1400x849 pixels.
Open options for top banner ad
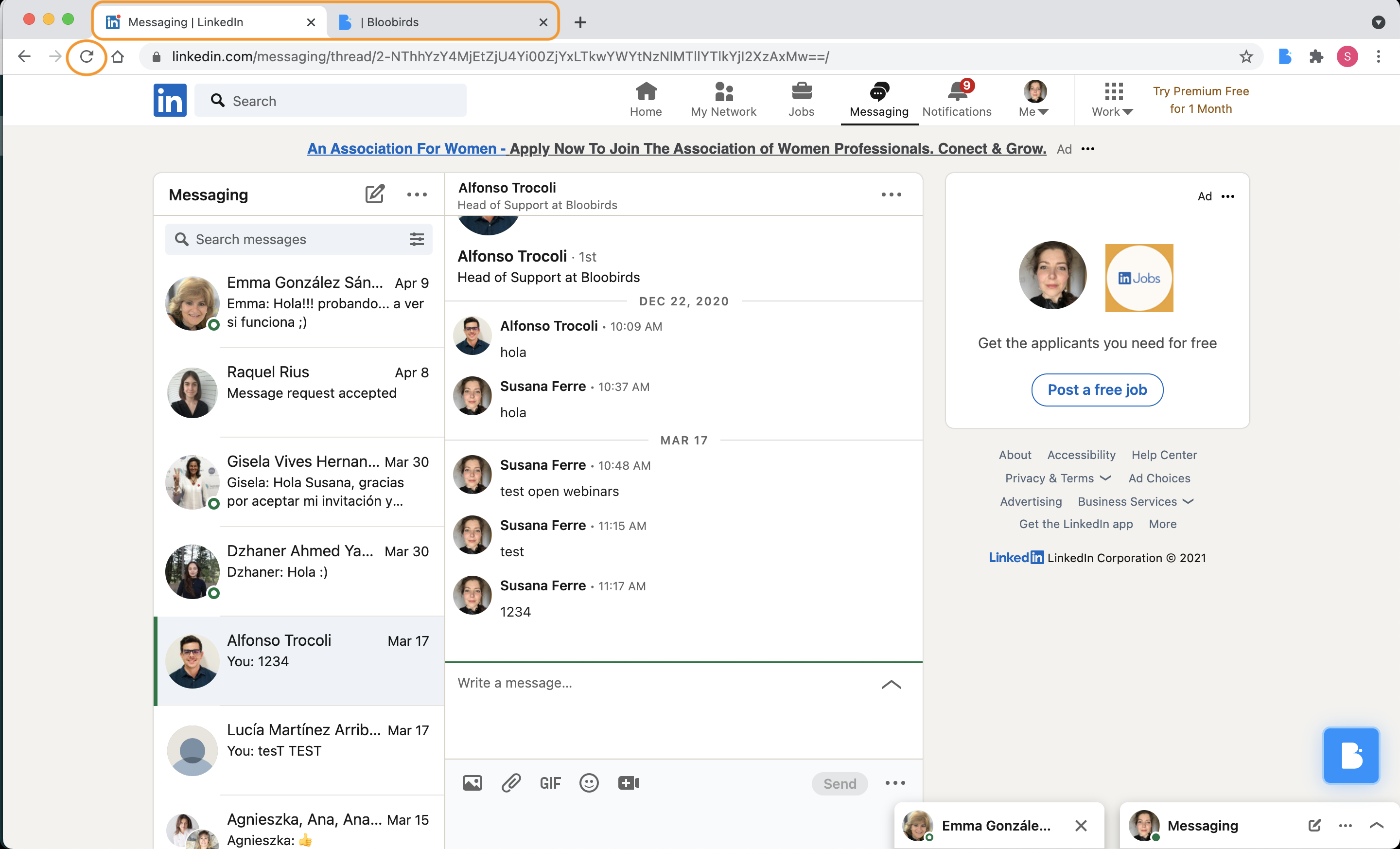coord(1087,149)
